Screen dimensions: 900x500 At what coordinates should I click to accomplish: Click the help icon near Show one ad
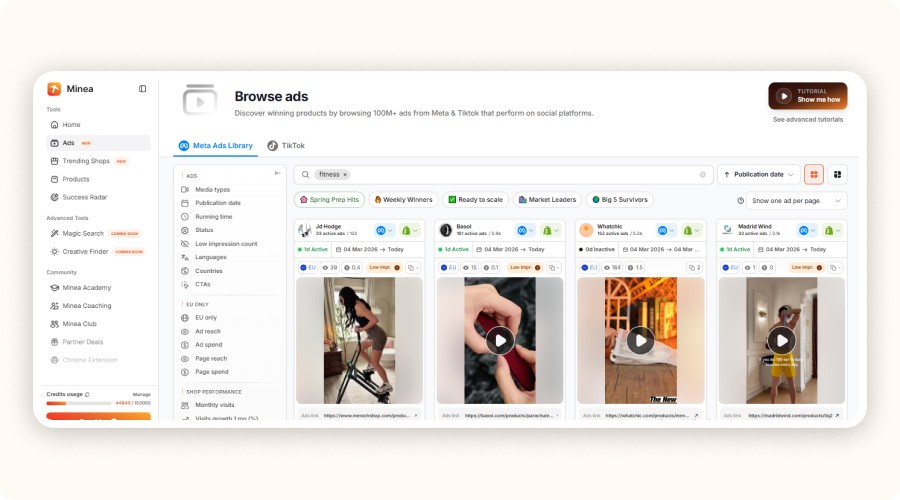click(740, 201)
